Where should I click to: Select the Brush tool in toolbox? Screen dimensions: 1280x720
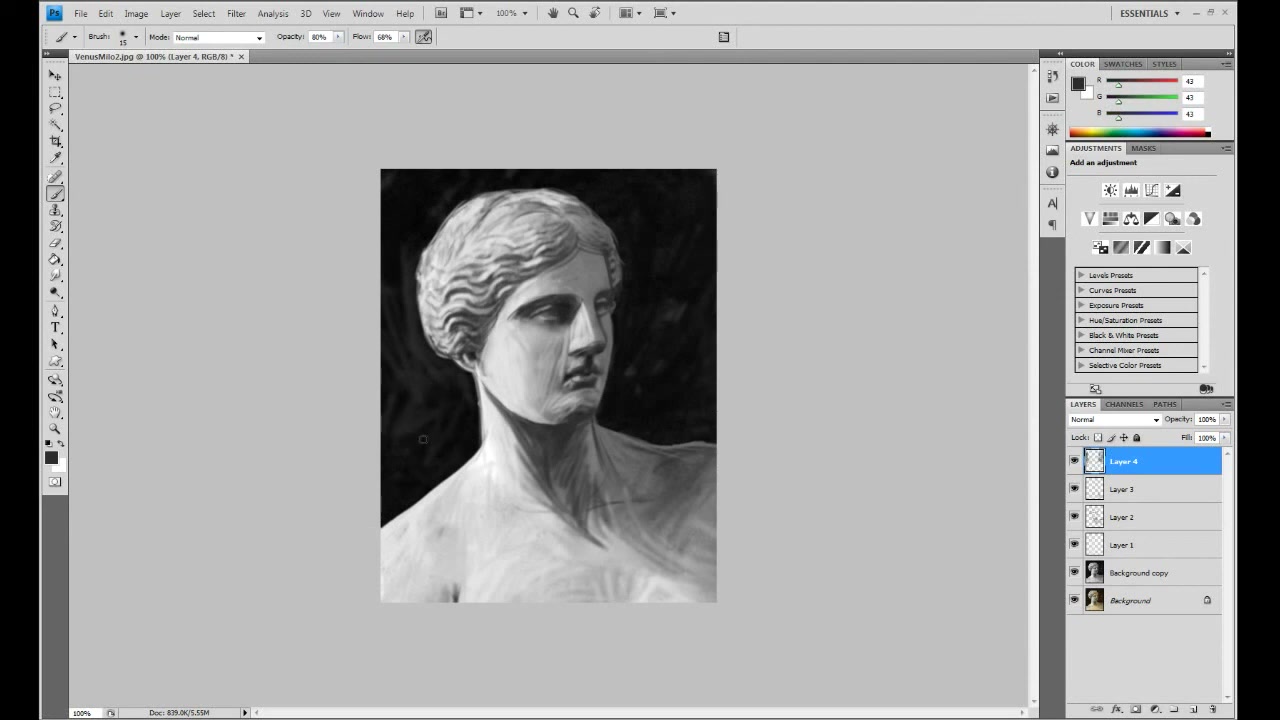point(55,194)
